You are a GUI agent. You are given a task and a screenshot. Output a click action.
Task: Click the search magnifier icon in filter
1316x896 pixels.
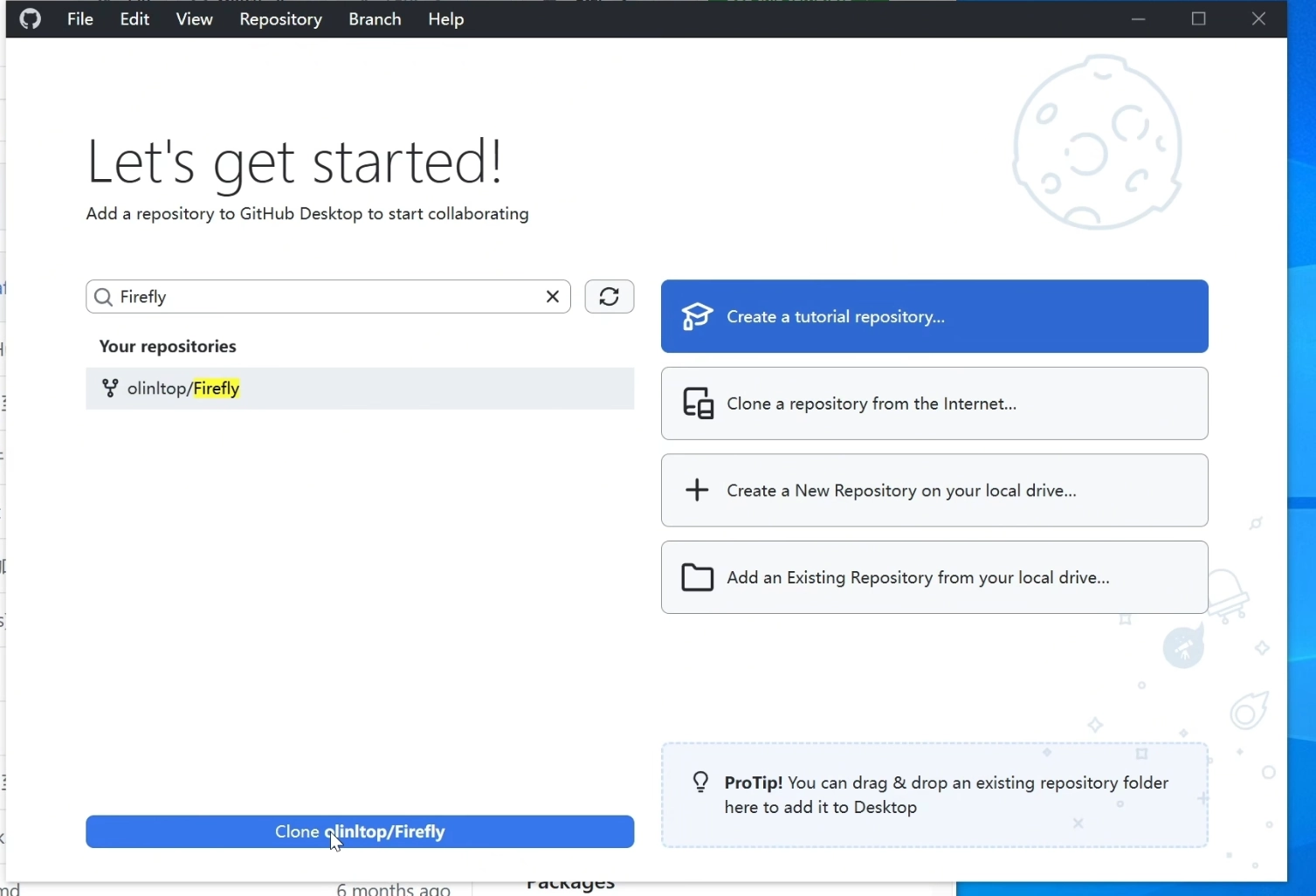[x=103, y=297]
